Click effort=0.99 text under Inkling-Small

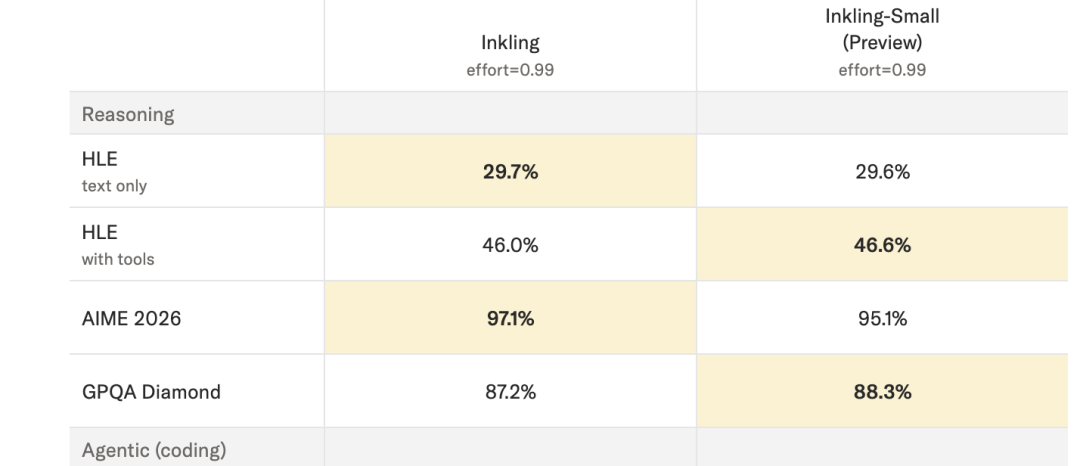882,70
